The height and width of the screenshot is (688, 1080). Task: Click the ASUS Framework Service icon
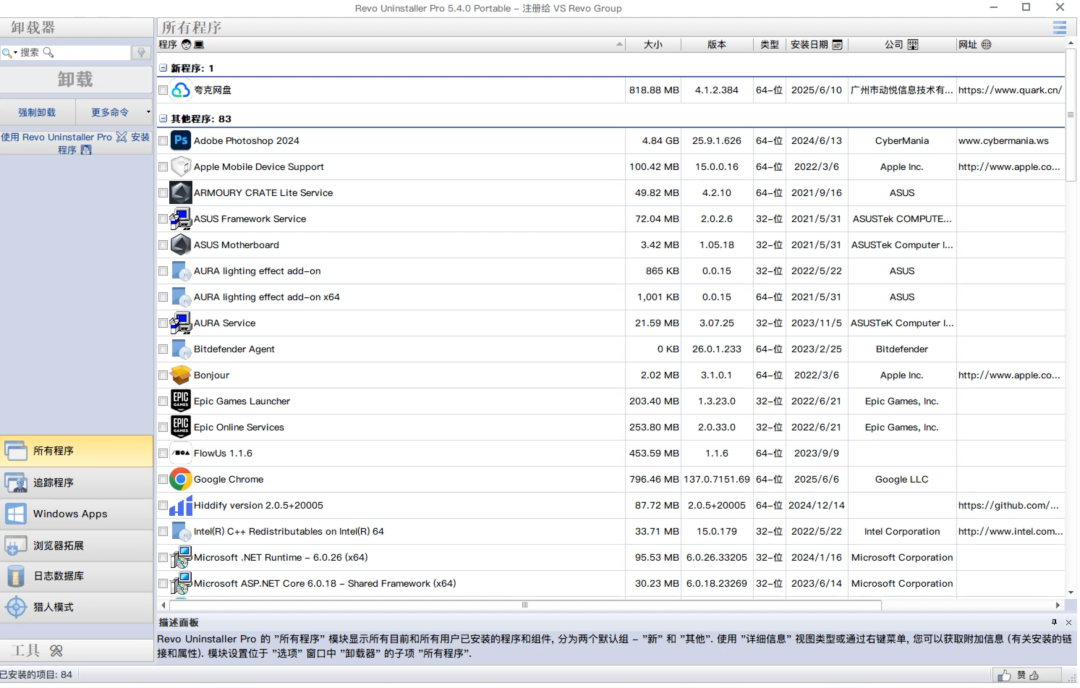pyautogui.click(x=180, y=219)
